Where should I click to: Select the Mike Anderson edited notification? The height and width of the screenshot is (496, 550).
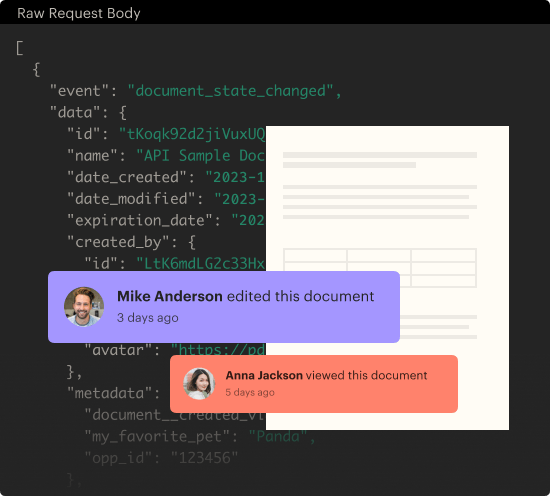224,307
